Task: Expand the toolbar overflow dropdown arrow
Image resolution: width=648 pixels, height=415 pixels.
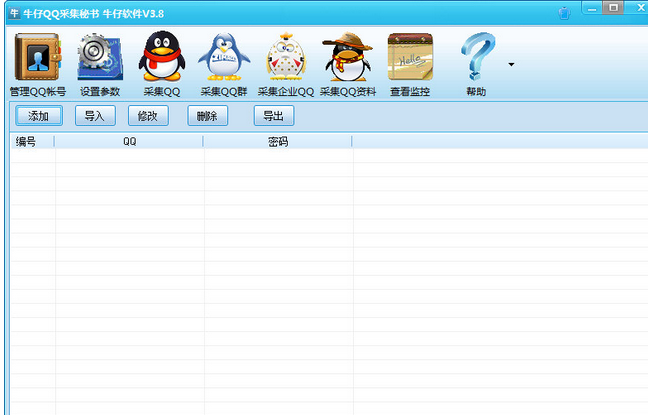Action: pyautogui.click(x=511, y=64)
